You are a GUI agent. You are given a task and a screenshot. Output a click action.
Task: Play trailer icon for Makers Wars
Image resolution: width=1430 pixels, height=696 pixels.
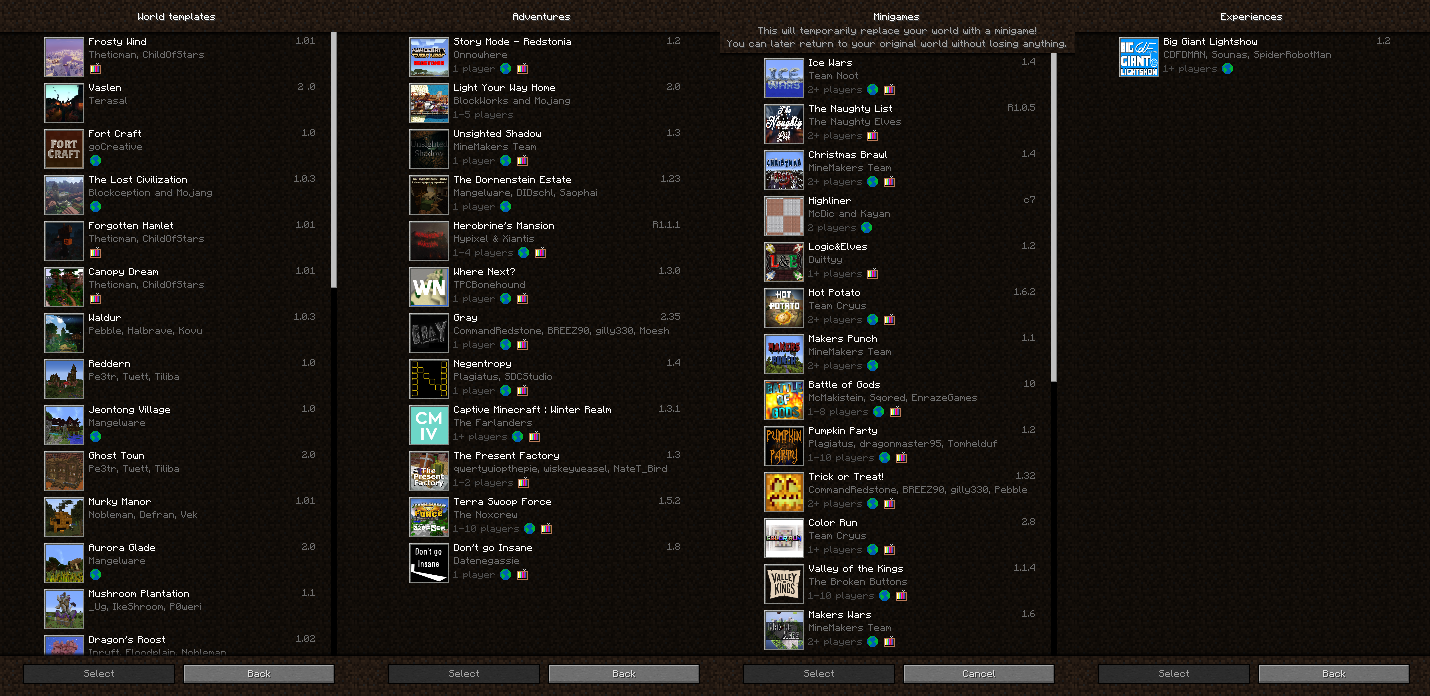click(889, 642)
